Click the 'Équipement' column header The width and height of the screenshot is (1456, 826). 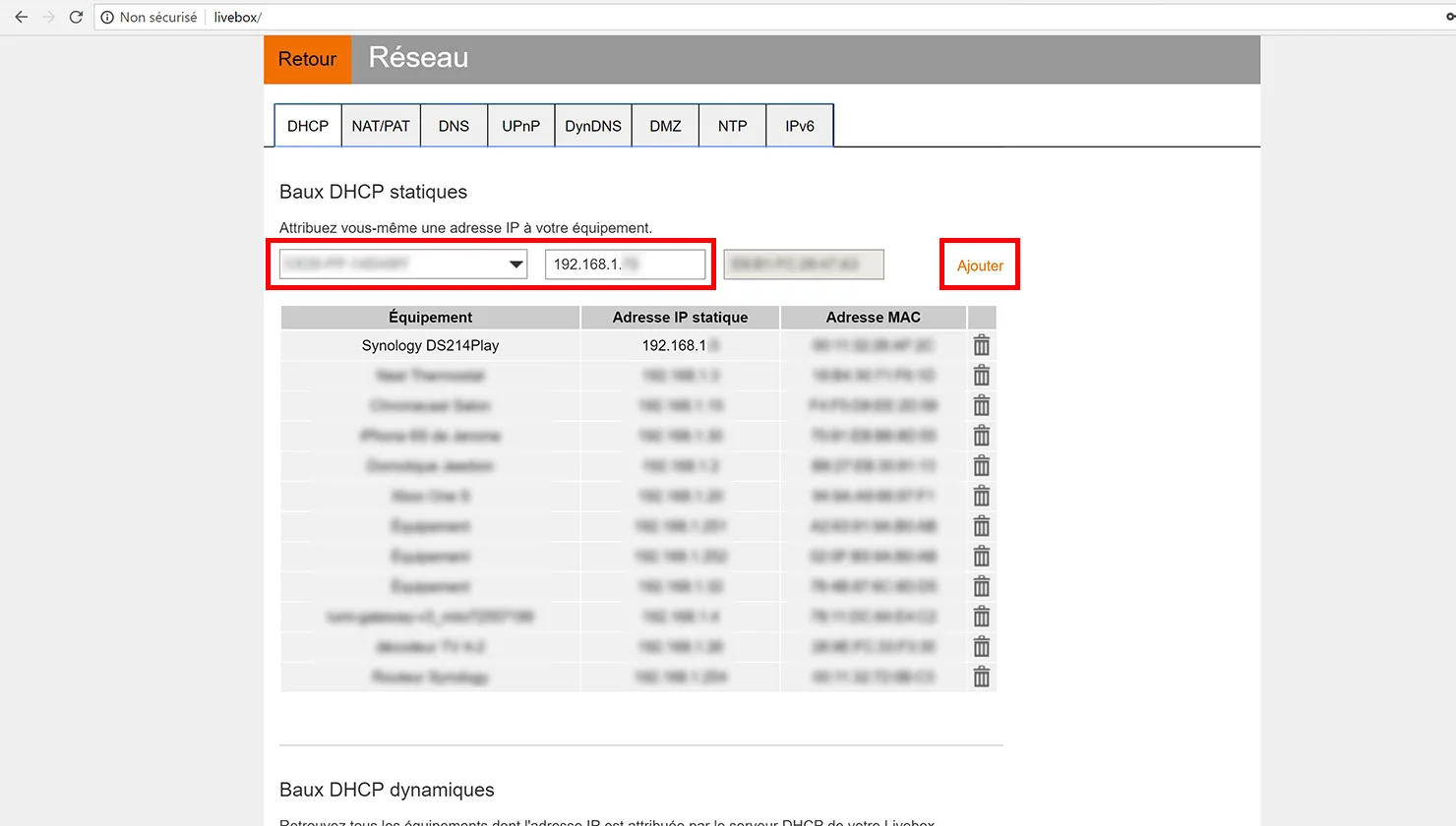pyautogui.click(x=430, y=317)
